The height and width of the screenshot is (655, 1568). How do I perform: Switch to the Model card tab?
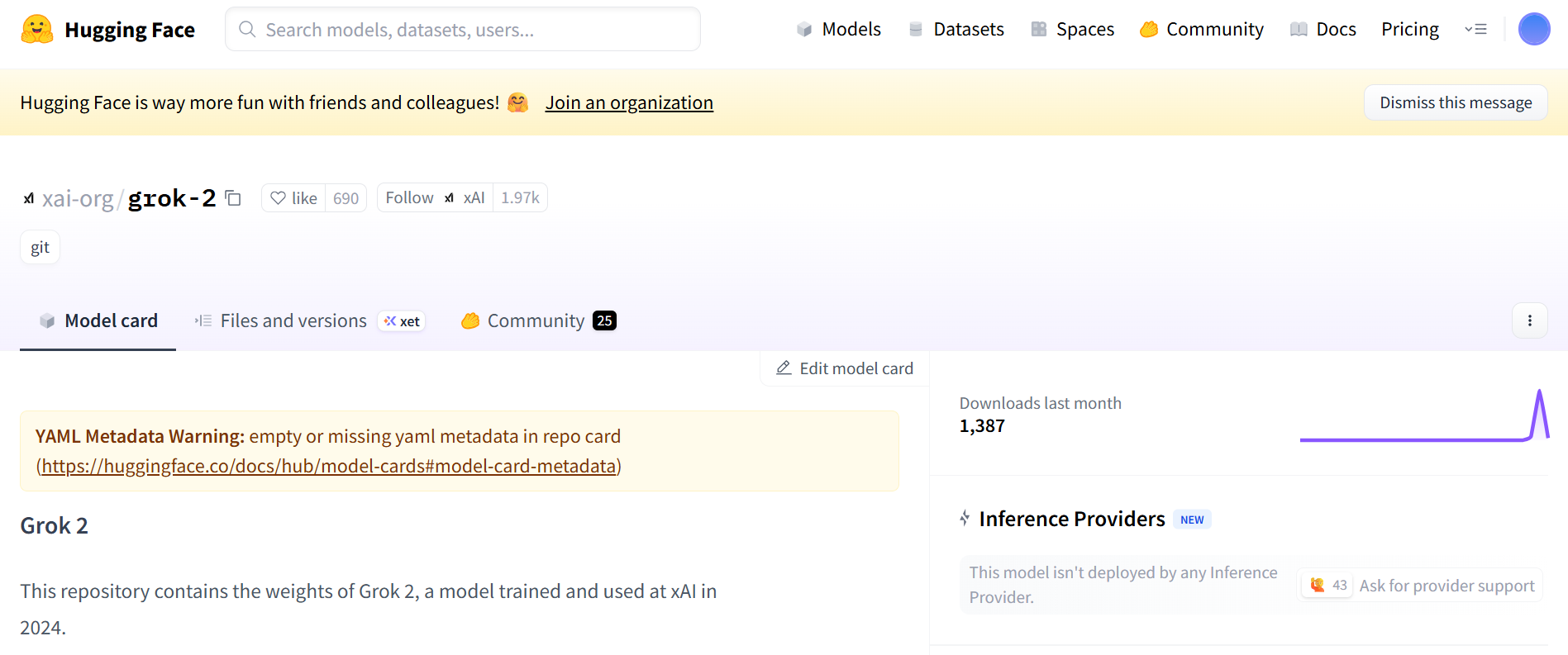(98, 320)
